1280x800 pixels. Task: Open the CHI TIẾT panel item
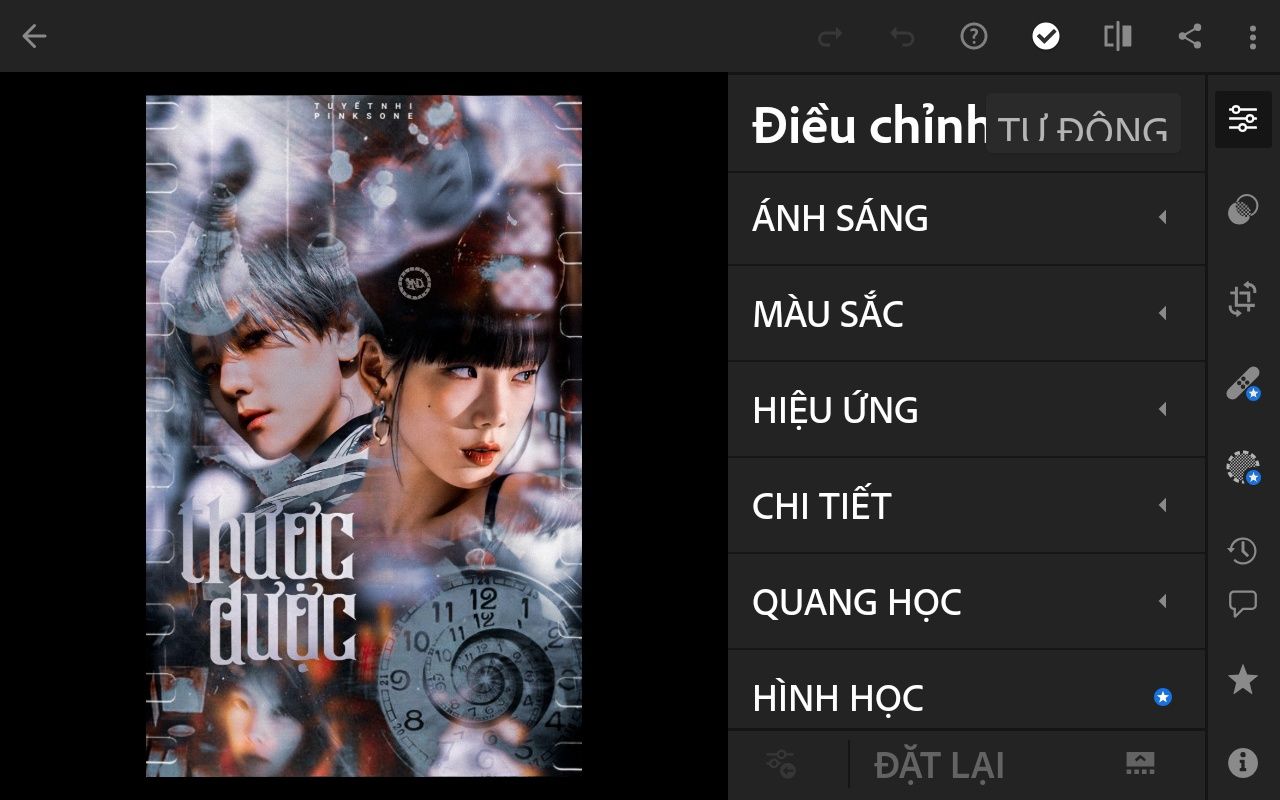point(966,506)
